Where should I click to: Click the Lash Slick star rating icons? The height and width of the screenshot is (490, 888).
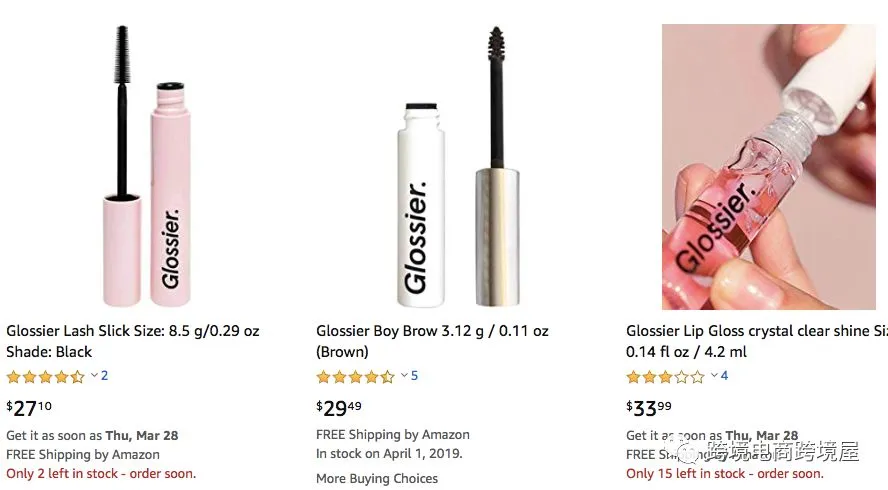pyautogui.click(x=45, y=377)
